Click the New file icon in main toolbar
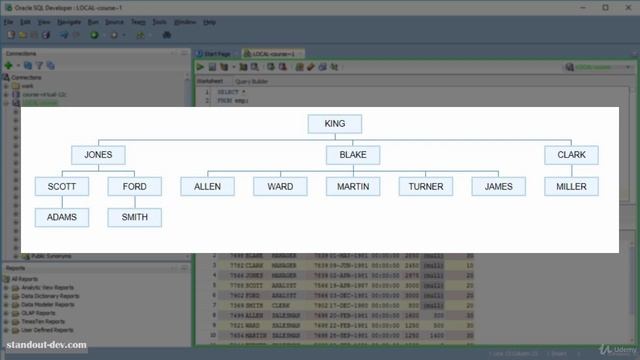The width and height of the screenshot is (640, 360). (x=11, y=35)
